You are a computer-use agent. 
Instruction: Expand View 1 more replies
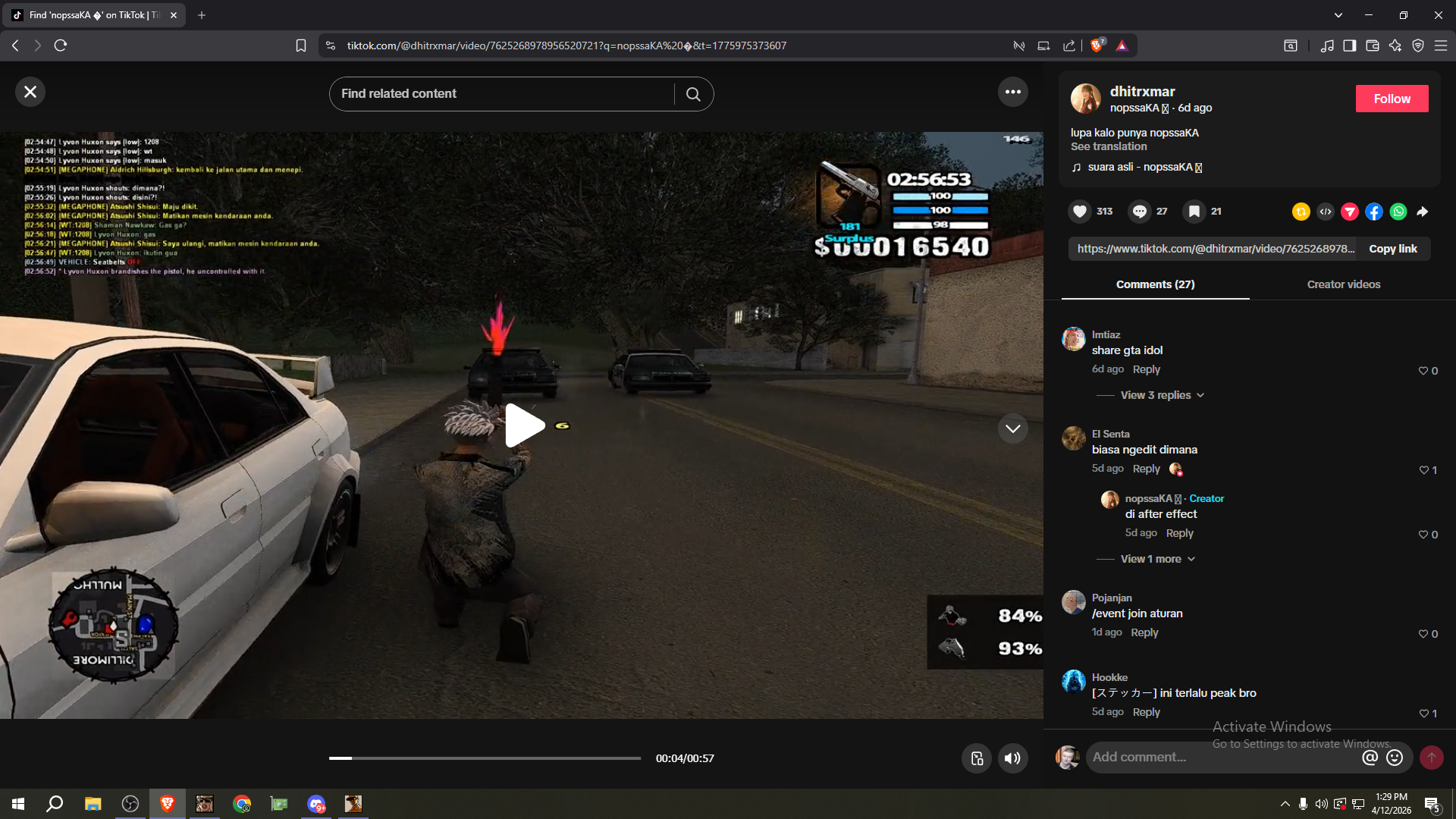1157,559
